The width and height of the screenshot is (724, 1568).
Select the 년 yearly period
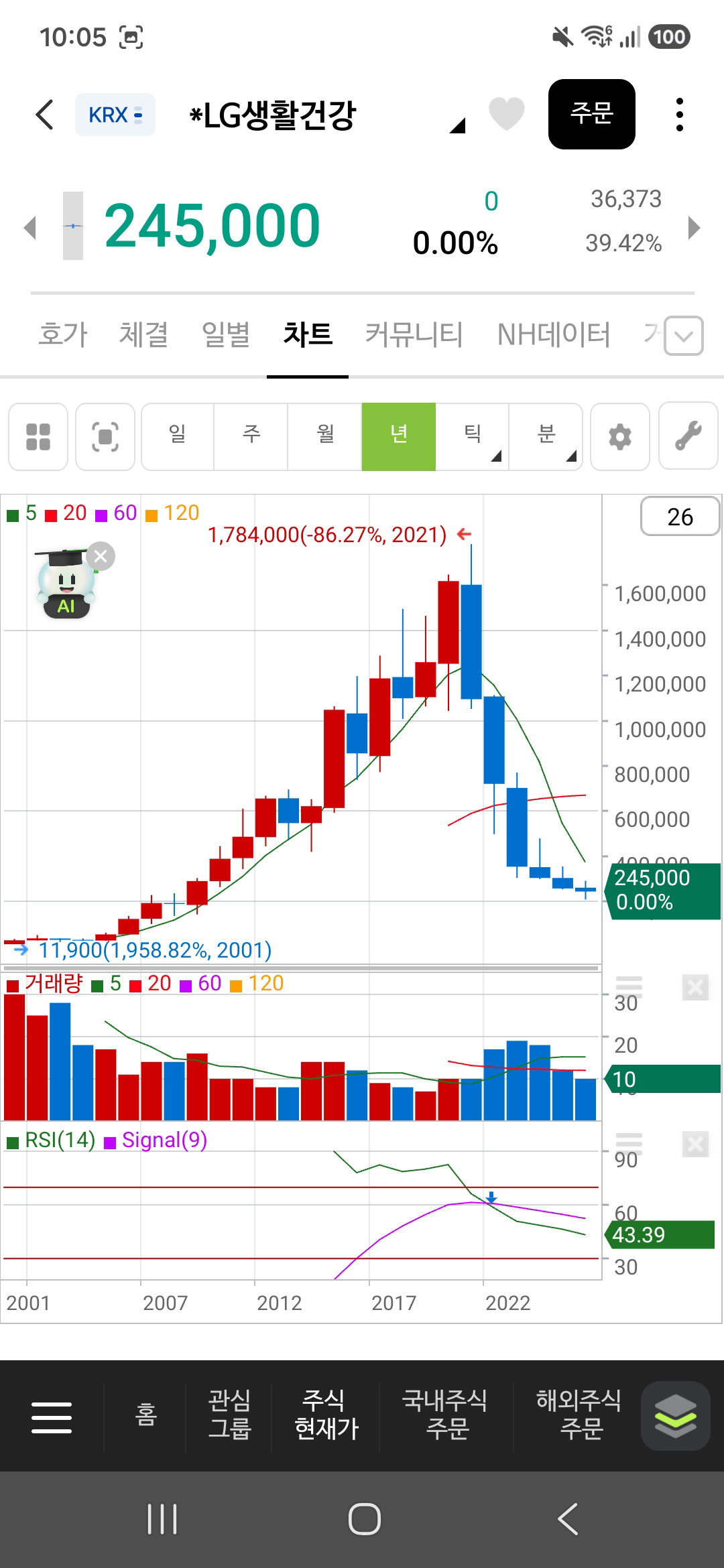[399, 437]
